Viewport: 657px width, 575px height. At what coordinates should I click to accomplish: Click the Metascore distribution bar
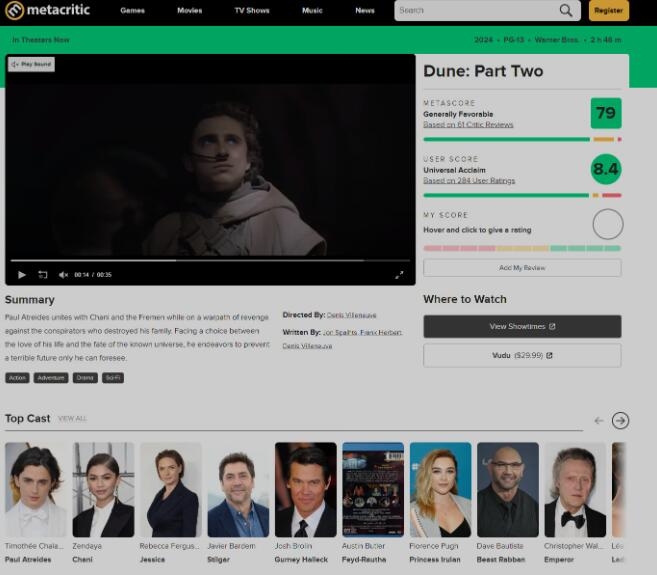coord(522,139)
